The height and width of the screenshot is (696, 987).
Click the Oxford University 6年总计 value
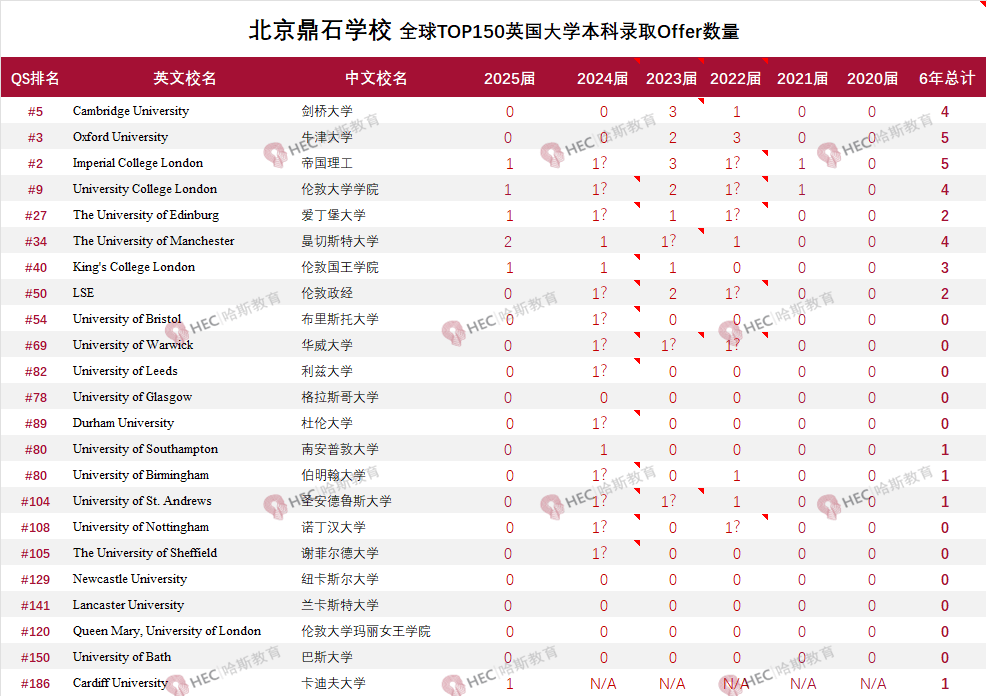[945, 137]
